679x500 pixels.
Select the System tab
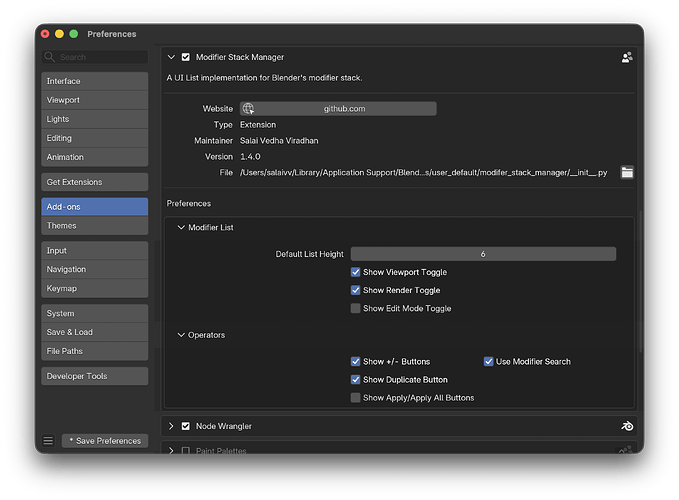[x=94, y=313]
